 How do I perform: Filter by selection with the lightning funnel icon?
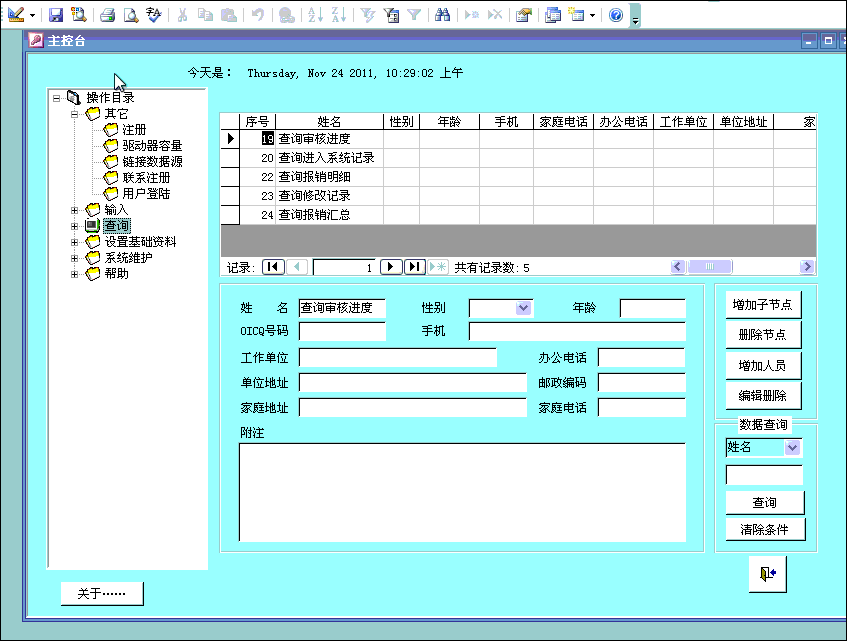click(x=368, y=15)
